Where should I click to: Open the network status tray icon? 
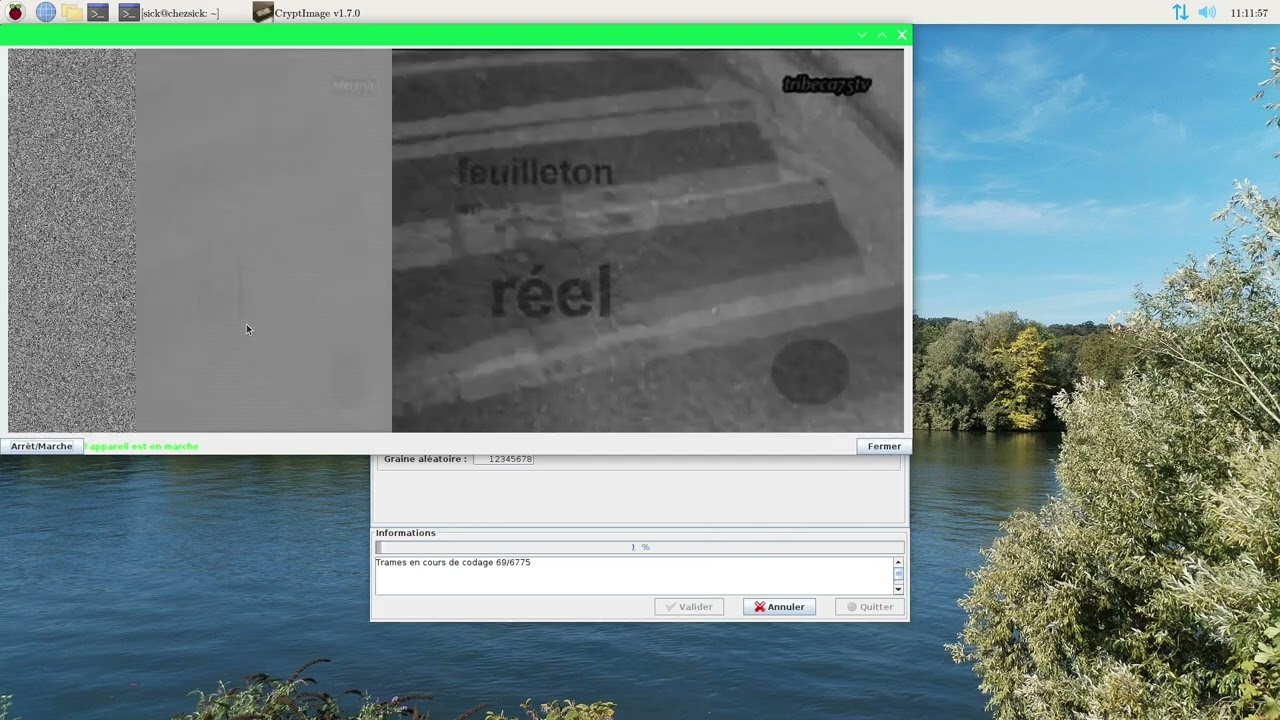pyautogui.click(x=1181, y=12)
